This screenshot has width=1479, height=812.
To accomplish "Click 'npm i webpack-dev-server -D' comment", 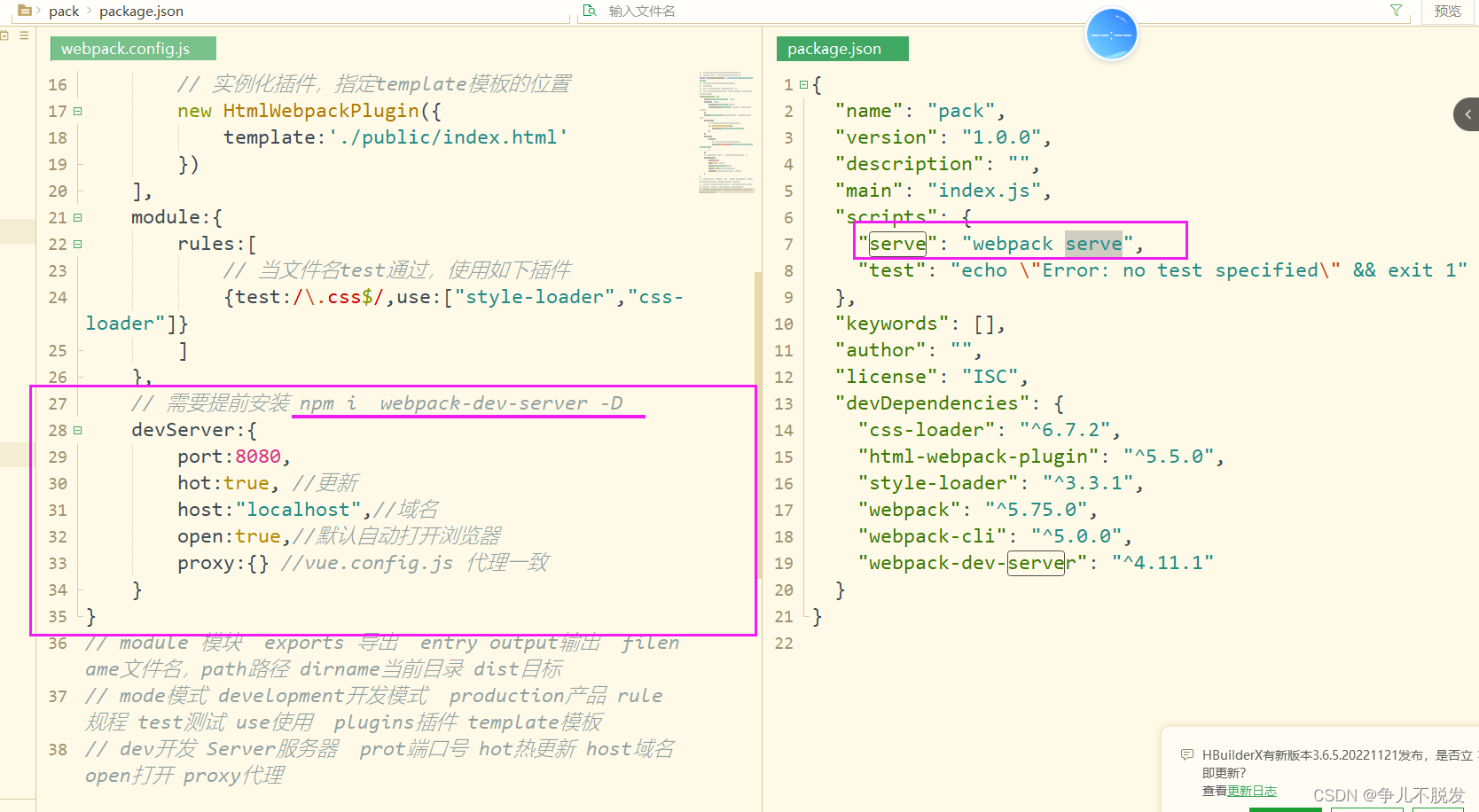I will 461,403.
